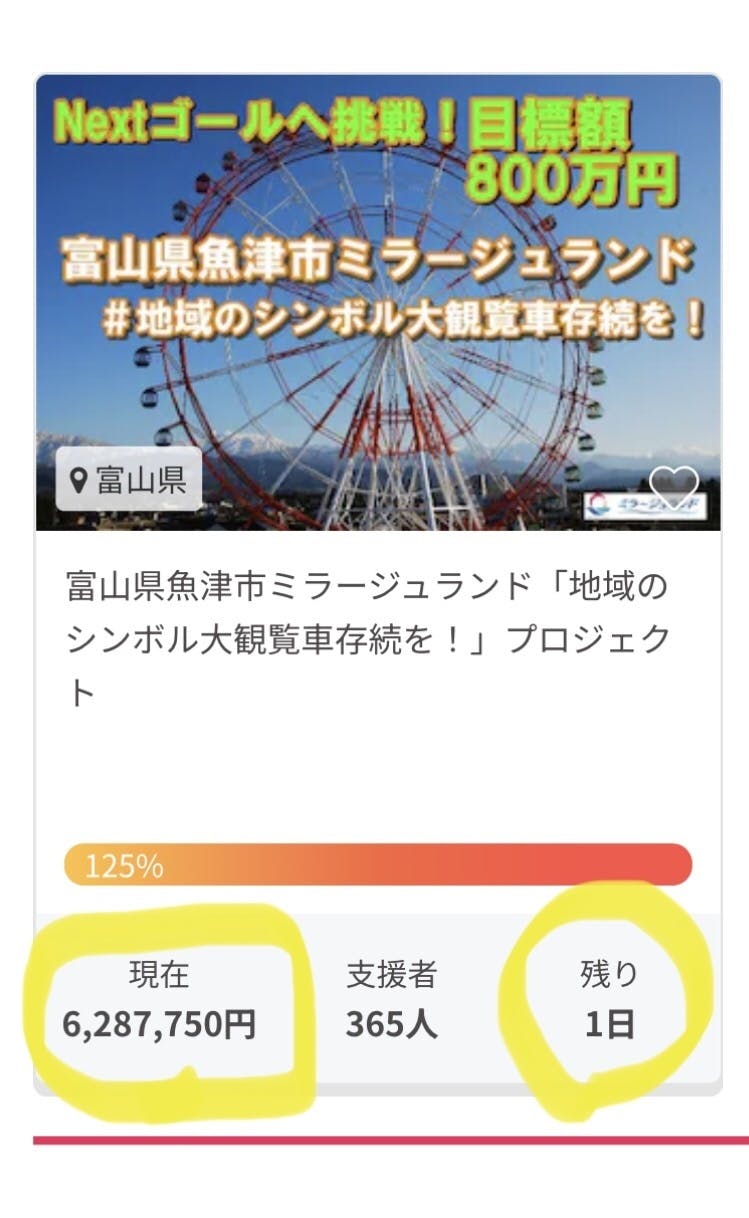Click the 1日 remaining days value
This screenshot has width=749, height=1218.
pos(609,1025)
